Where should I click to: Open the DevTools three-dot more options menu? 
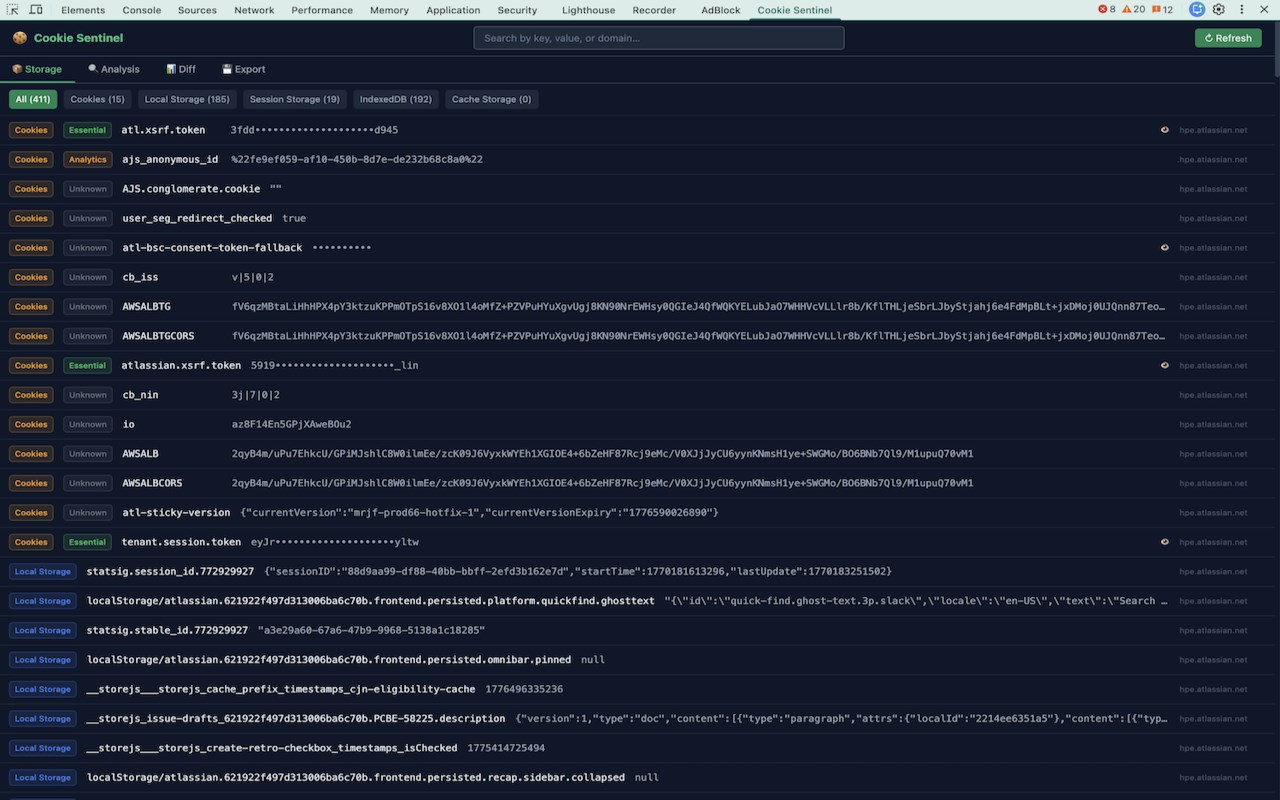(x=1241, y=10)
